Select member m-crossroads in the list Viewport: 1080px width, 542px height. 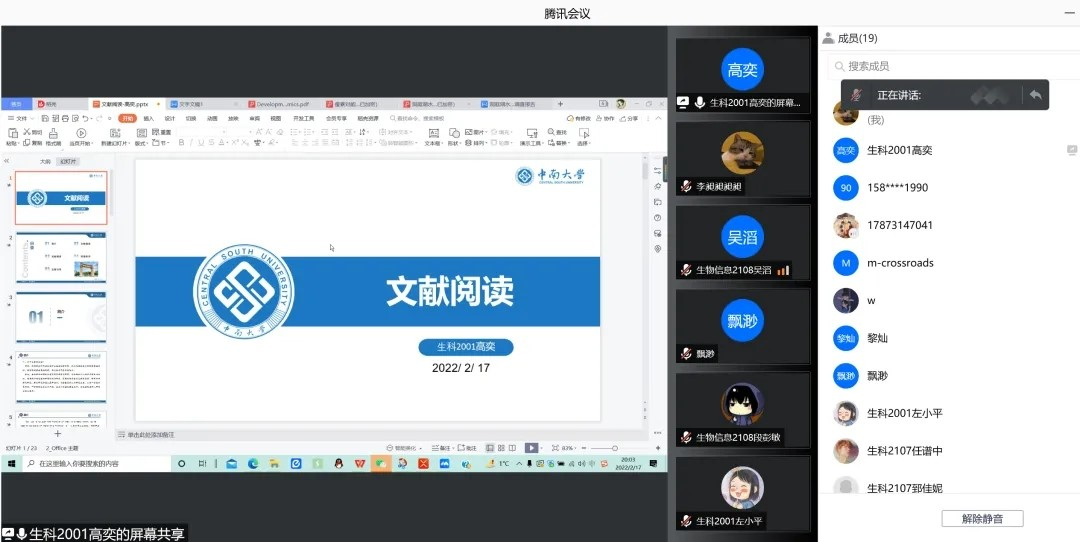(x=899, y=263)
